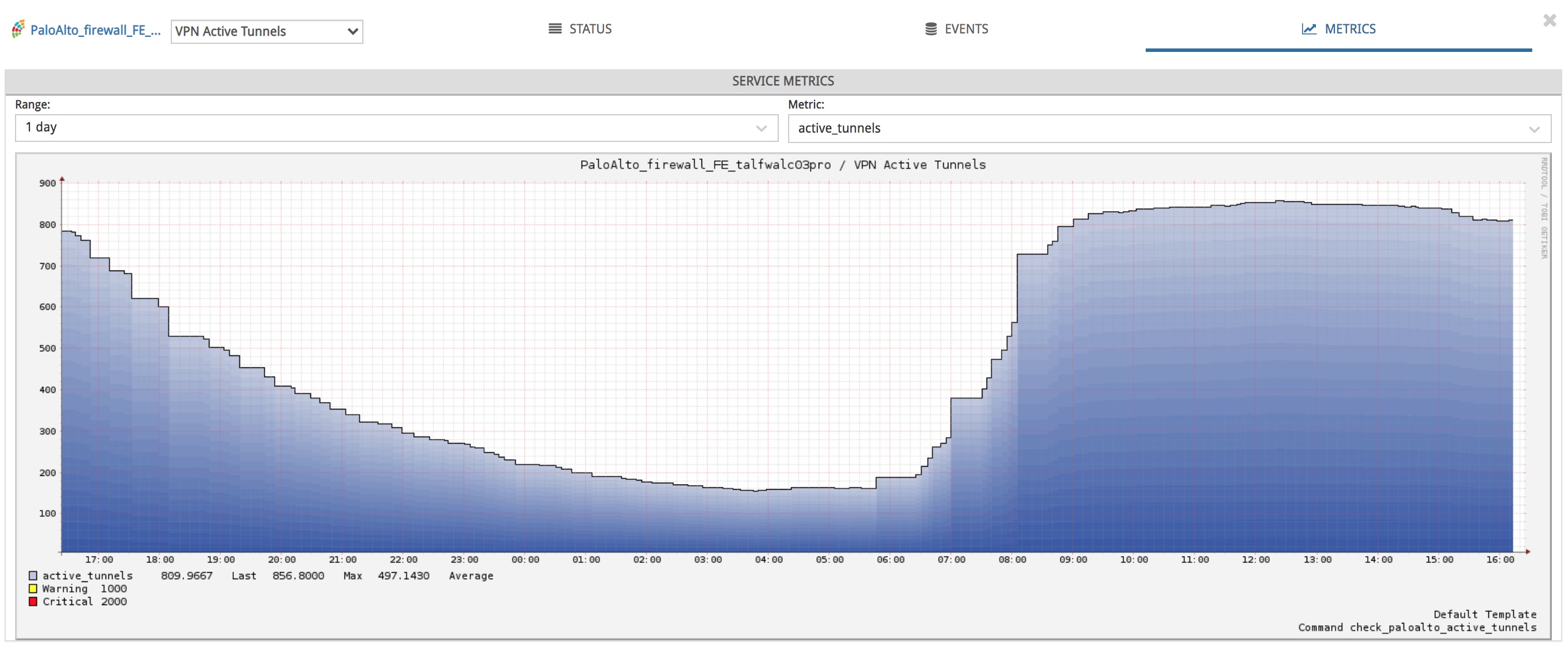The height and width of the screenshot is (661, 1568).
Task: Click the 04:00 time axis label
Action: (x=769, y=559)
